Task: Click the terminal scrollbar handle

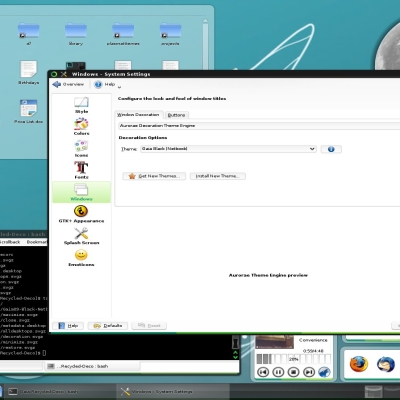Action: pos(235,342)
